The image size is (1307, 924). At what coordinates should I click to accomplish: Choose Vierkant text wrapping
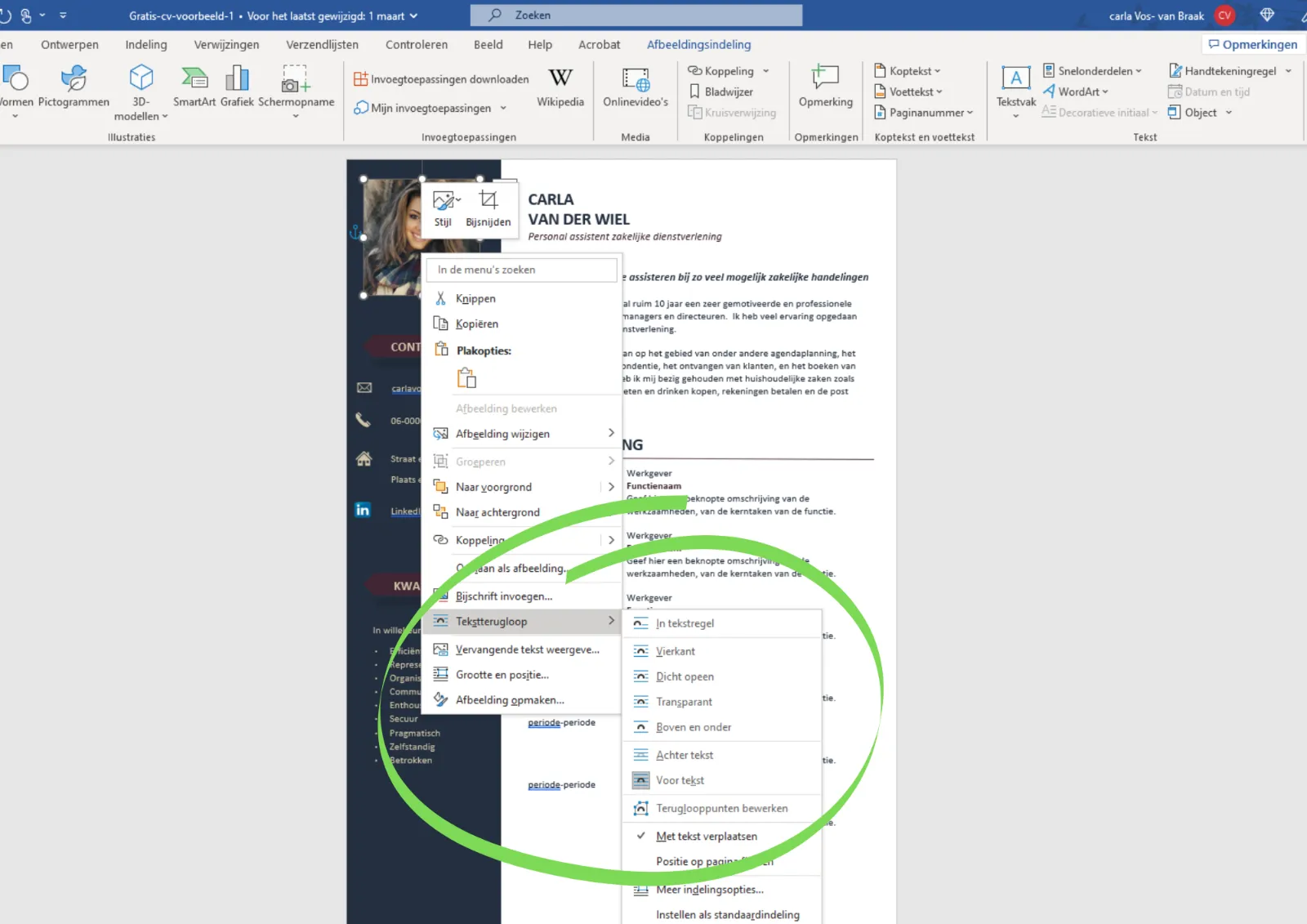pyautogui.click(x=675, y=651)
